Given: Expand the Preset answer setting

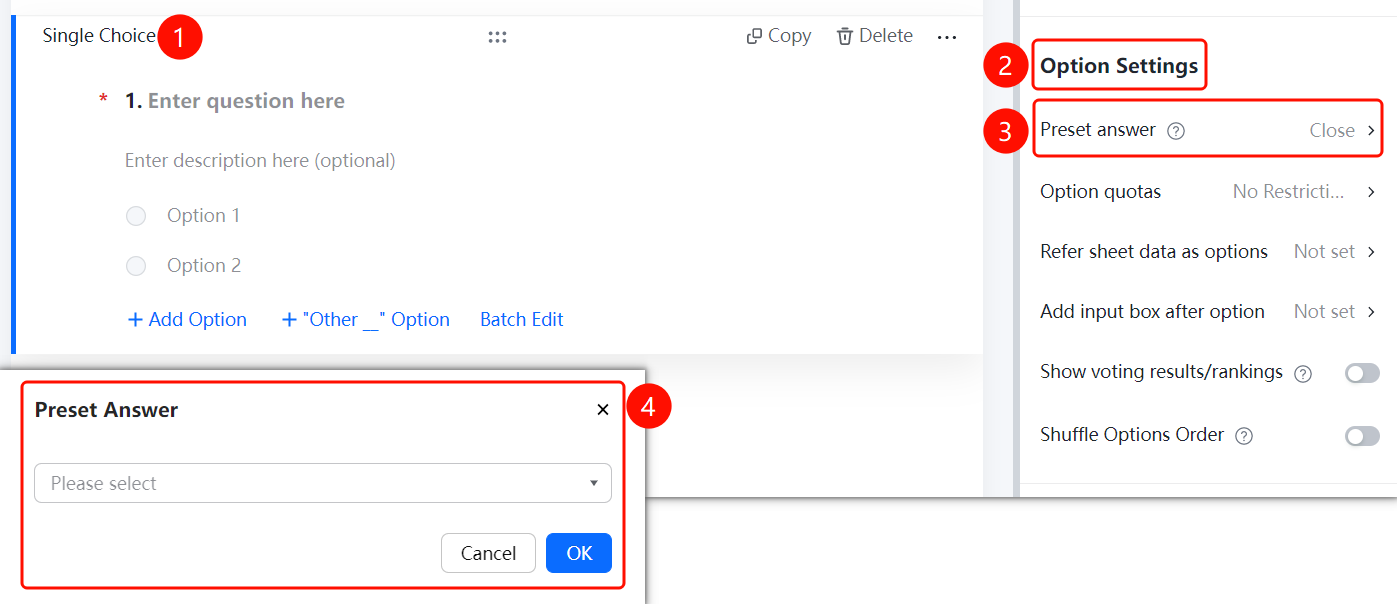Looking at the screenshot, I should point(1208,130).
